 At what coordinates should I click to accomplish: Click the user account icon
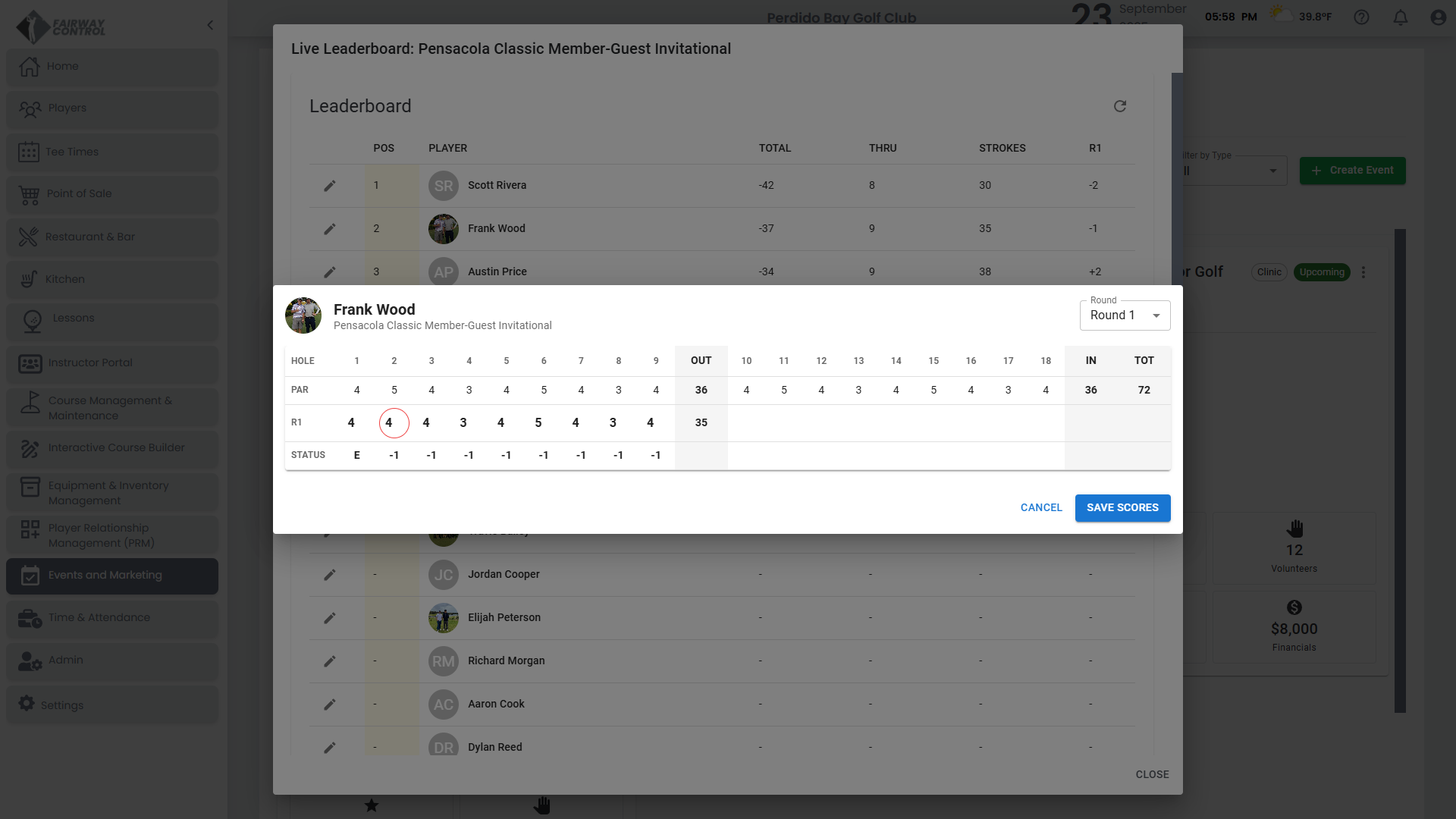[1438, 17]
